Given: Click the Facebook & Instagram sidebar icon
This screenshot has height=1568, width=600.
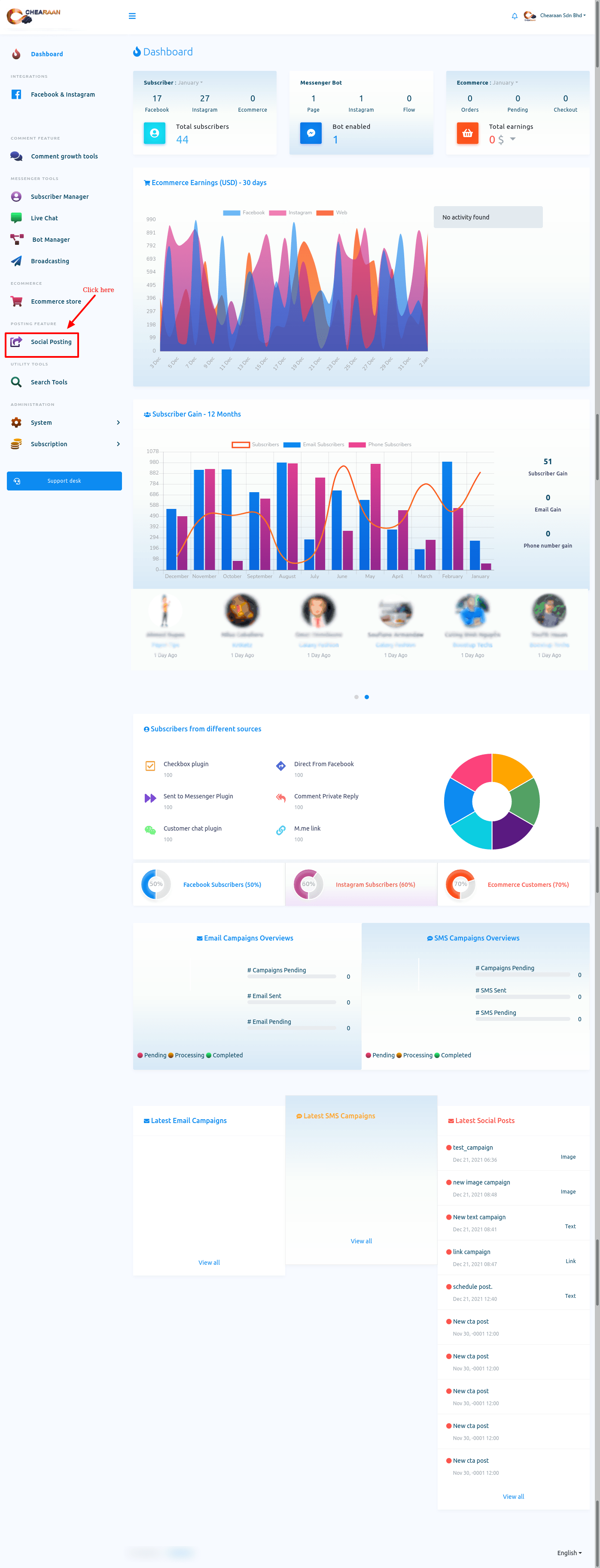Looking at the screenshot, I should pos(16,94).
